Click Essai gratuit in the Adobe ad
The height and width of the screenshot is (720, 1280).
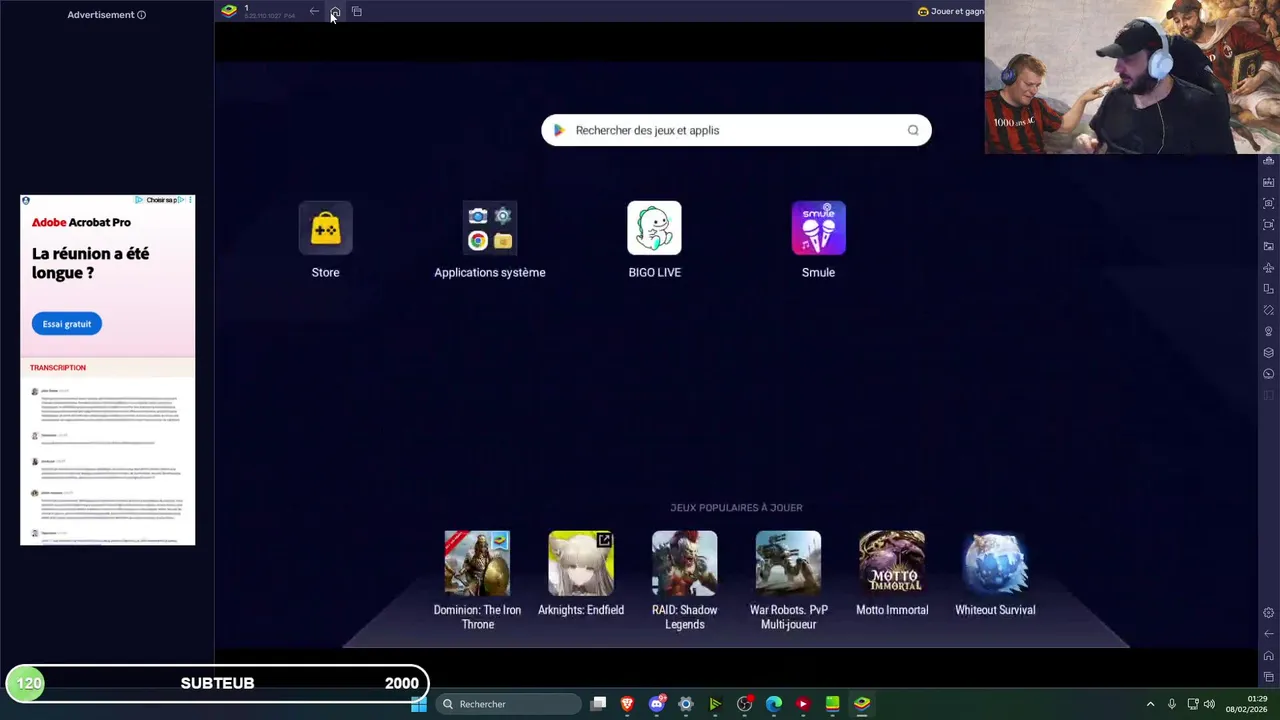point(66,324)
